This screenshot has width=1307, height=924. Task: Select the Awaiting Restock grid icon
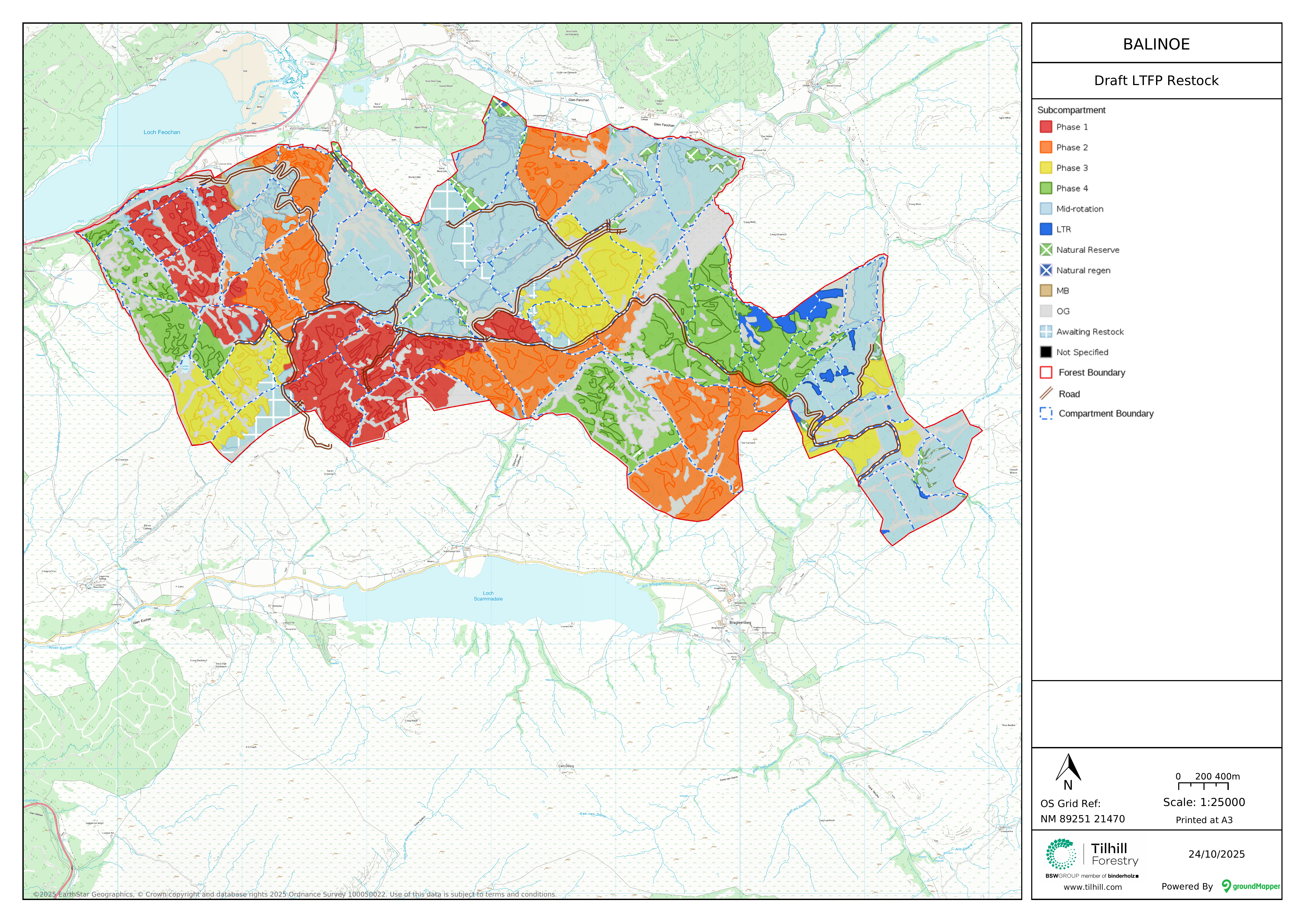click(1046, 331)
